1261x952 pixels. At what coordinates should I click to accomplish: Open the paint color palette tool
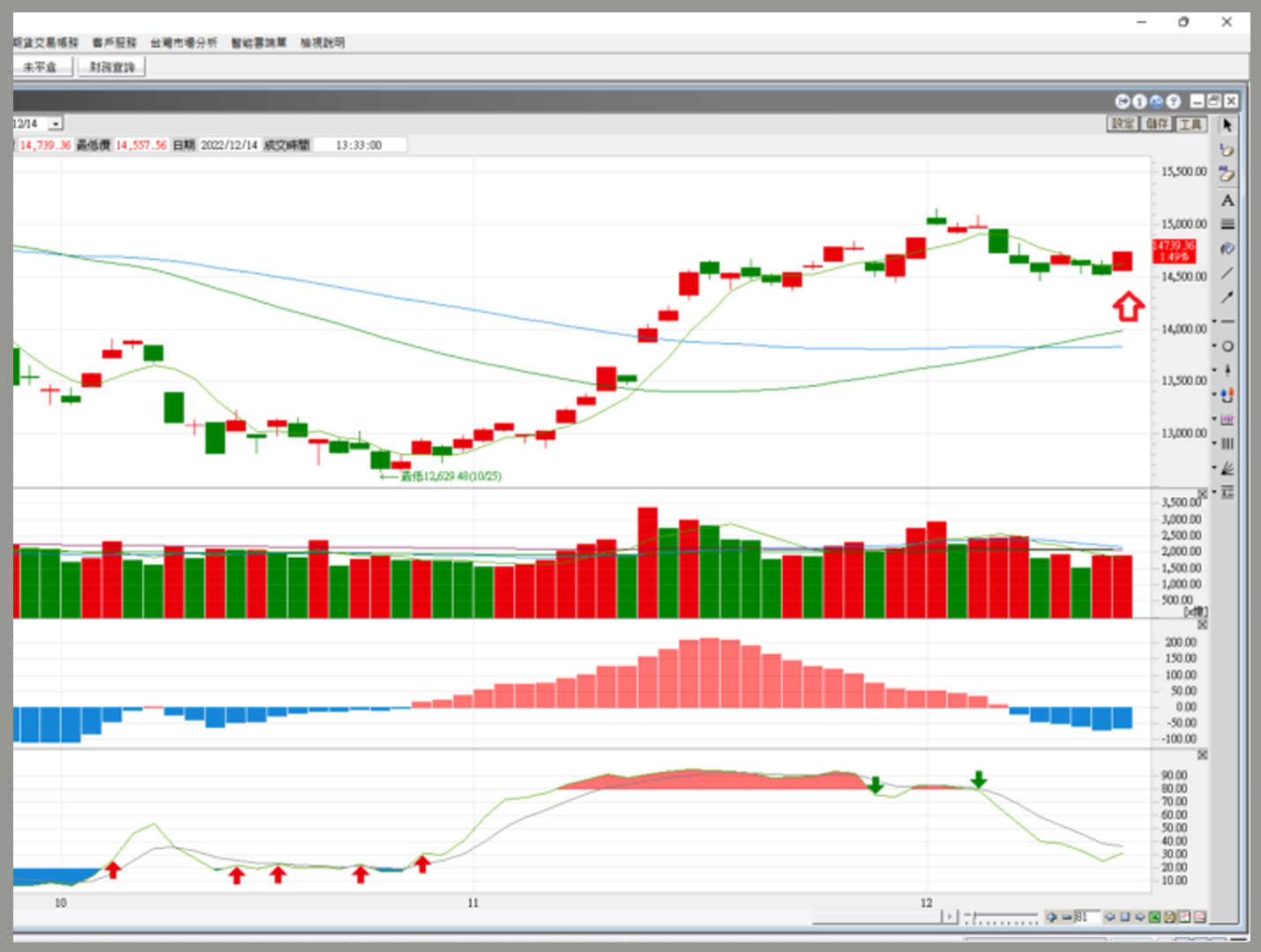pyautogui.click(x=1227, y=249)
